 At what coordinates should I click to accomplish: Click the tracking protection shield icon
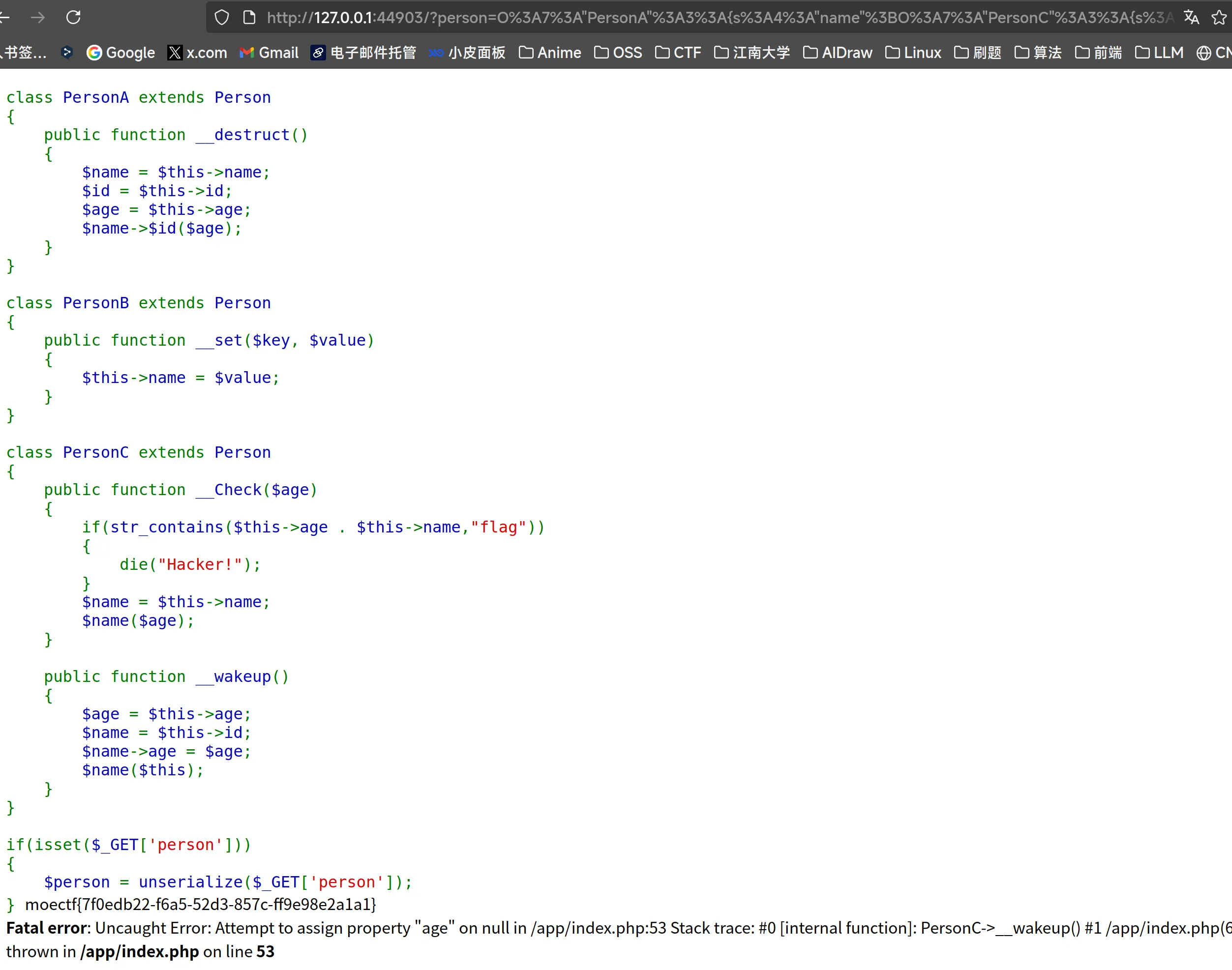point(221,18)
